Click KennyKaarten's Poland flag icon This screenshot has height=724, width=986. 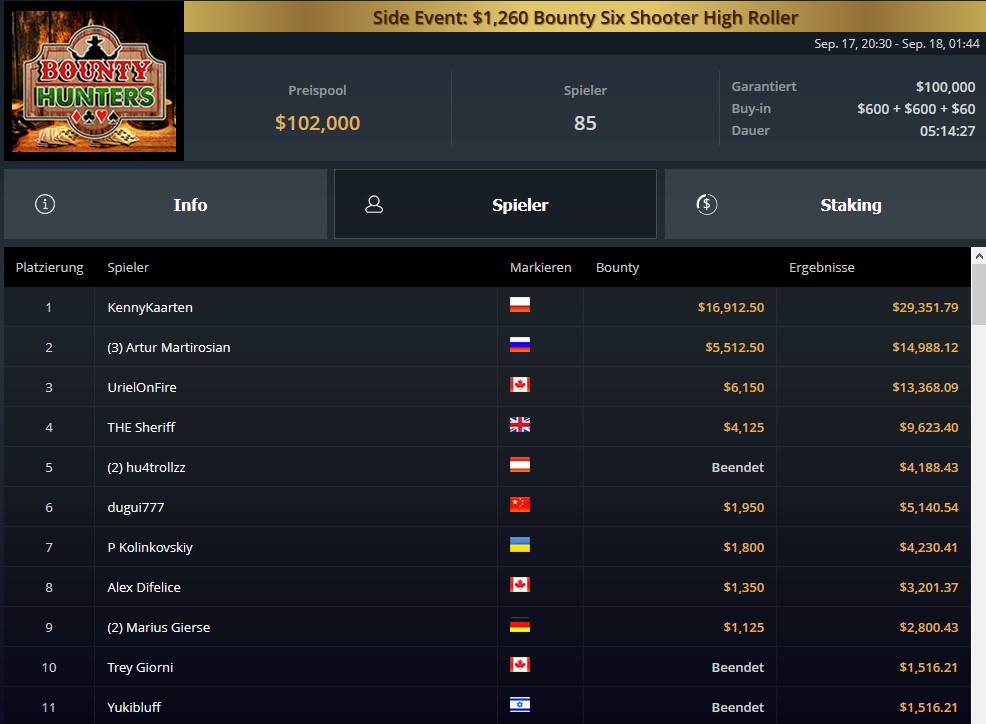click(519, 305)
